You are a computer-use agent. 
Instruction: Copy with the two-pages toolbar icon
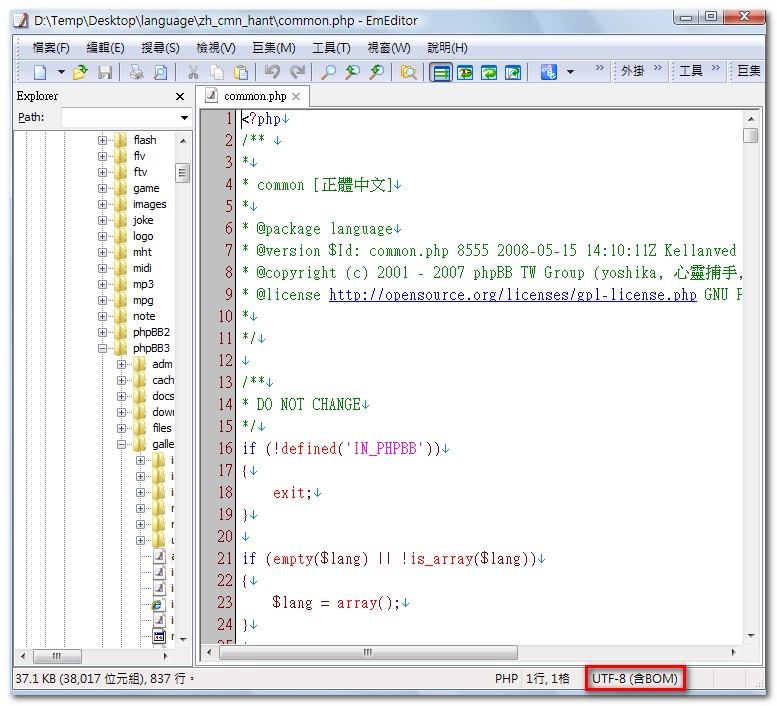(x=217, y=72)
